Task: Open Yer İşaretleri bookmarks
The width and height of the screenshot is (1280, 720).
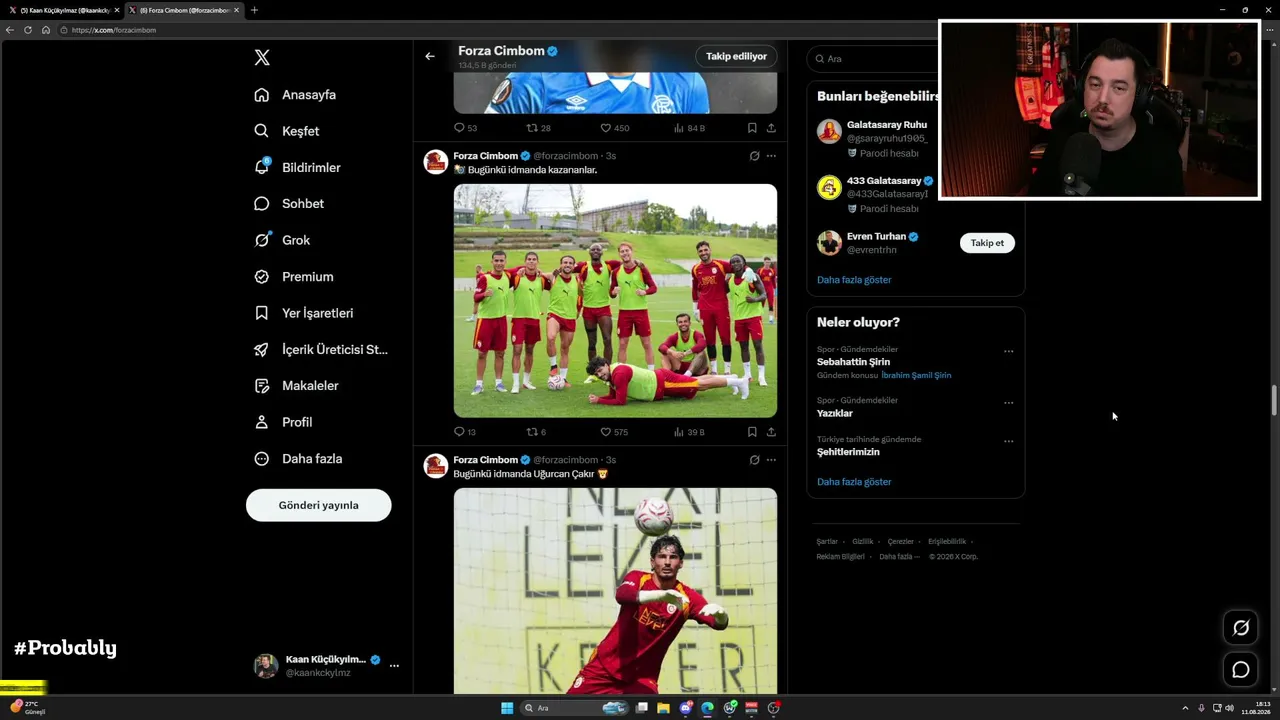Action: [303, 313]
